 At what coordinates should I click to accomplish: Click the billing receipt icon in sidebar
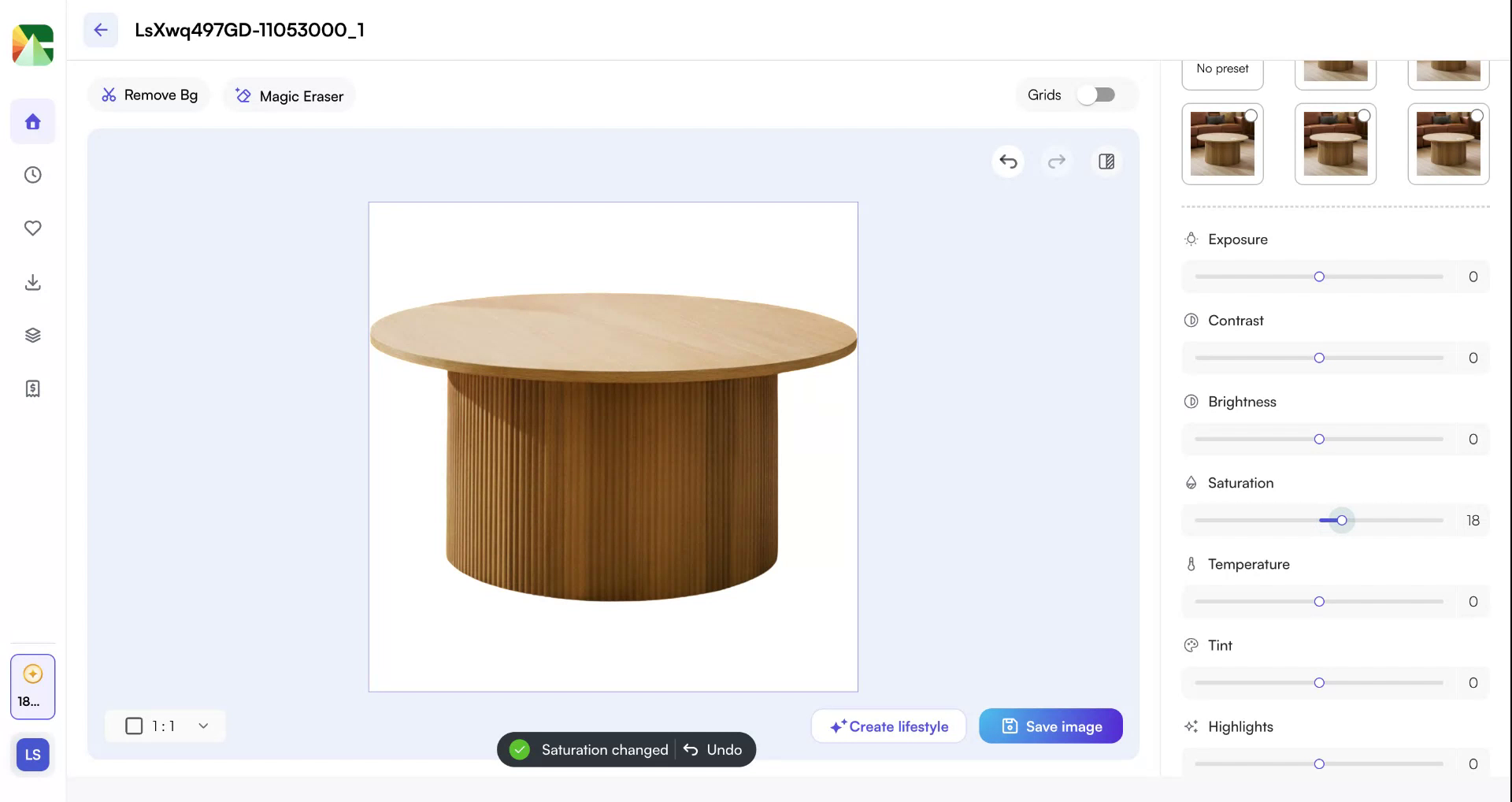coord(32,388)
